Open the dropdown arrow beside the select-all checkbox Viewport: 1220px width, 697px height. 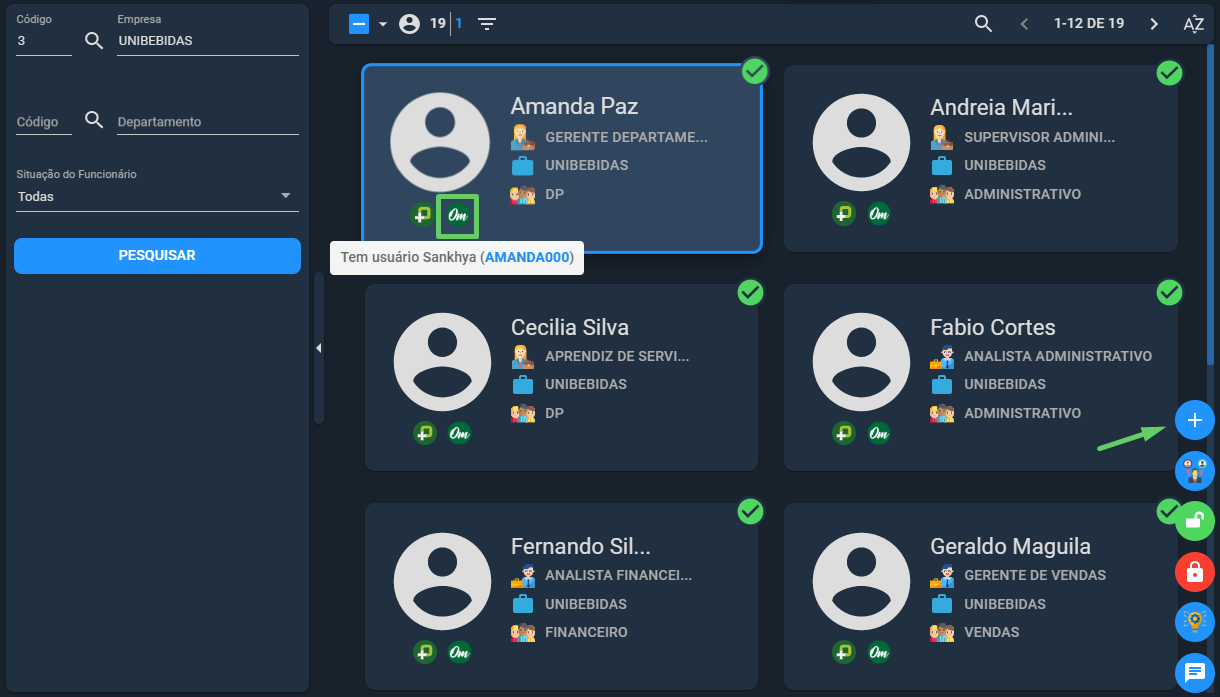click(382, 24)
